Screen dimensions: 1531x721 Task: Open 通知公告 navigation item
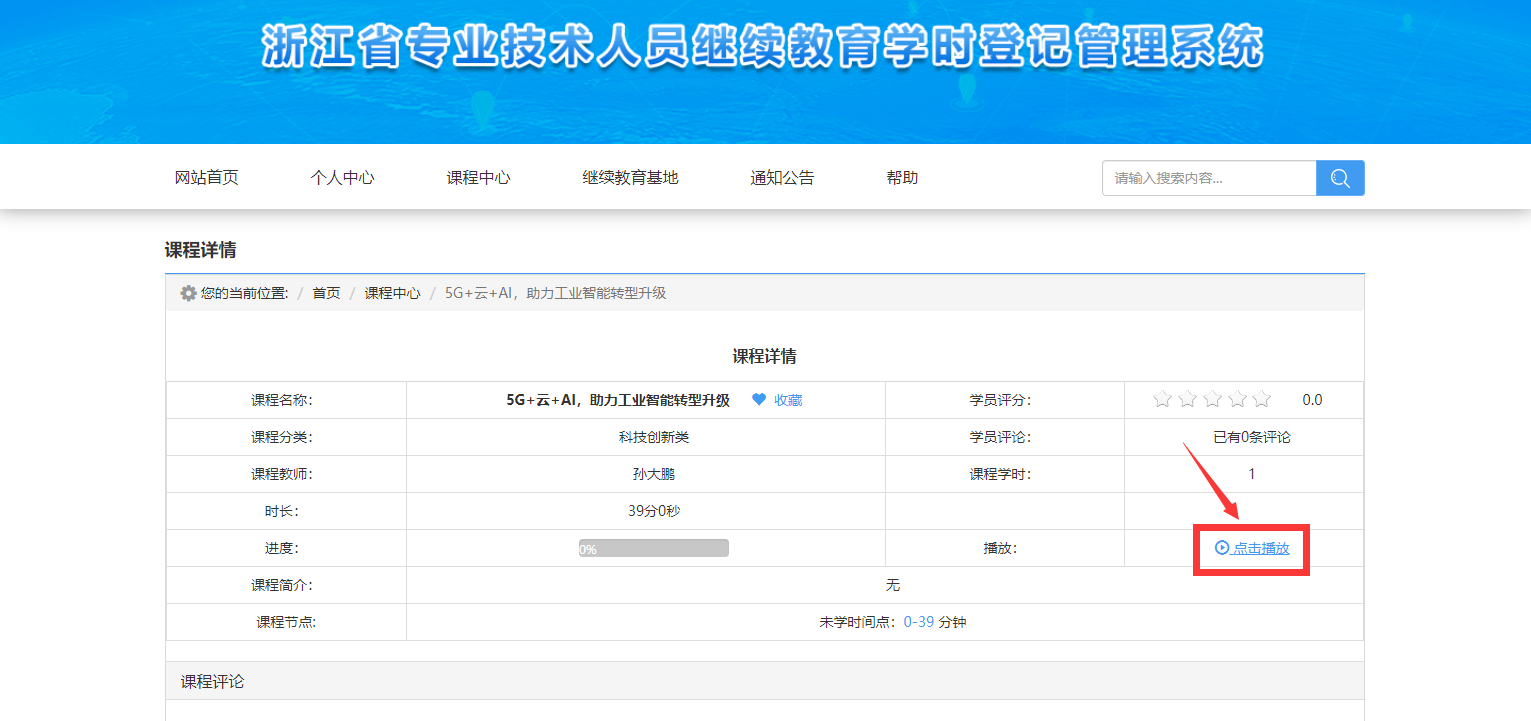click(x=782, y=178)
